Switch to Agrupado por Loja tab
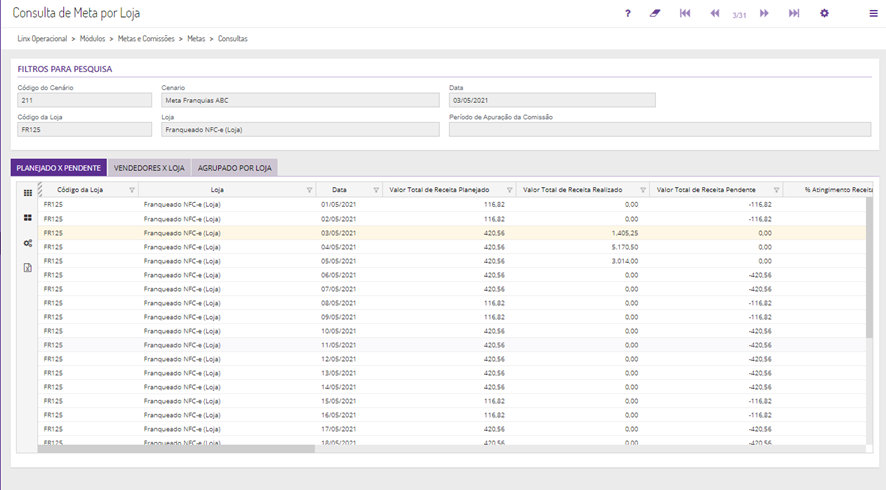886x490 pixels. click(x=234, y=168)
